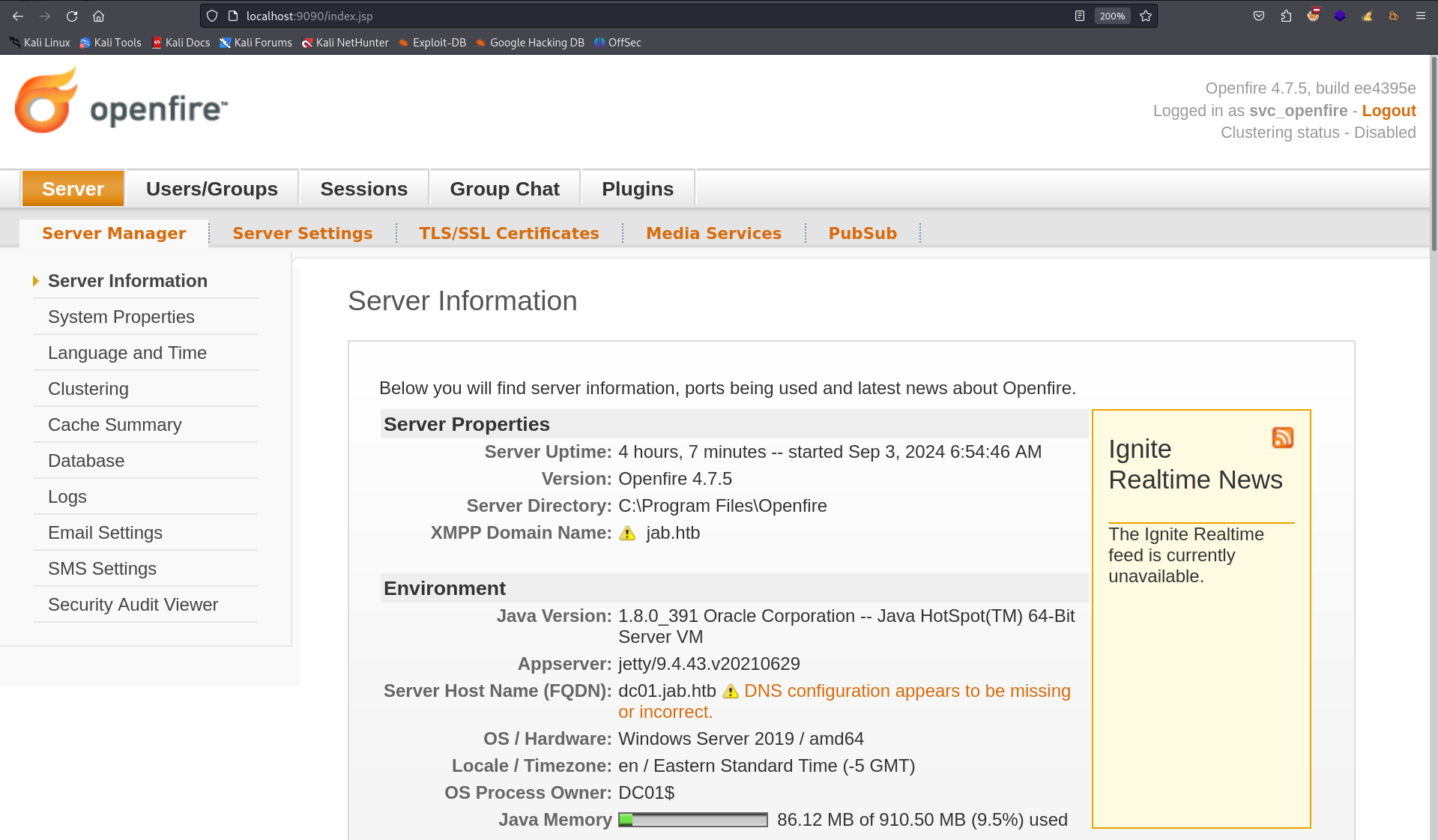Open the Pocket save icon

[x=1259, y=16]
